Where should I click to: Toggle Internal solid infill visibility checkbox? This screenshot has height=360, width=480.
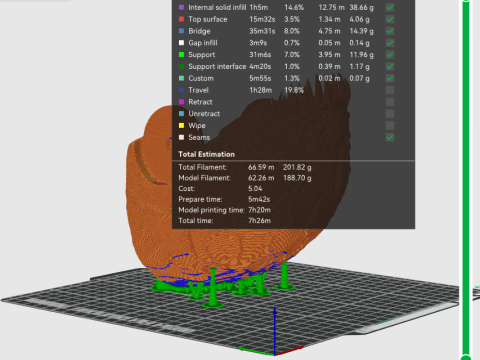pos(390,7)
